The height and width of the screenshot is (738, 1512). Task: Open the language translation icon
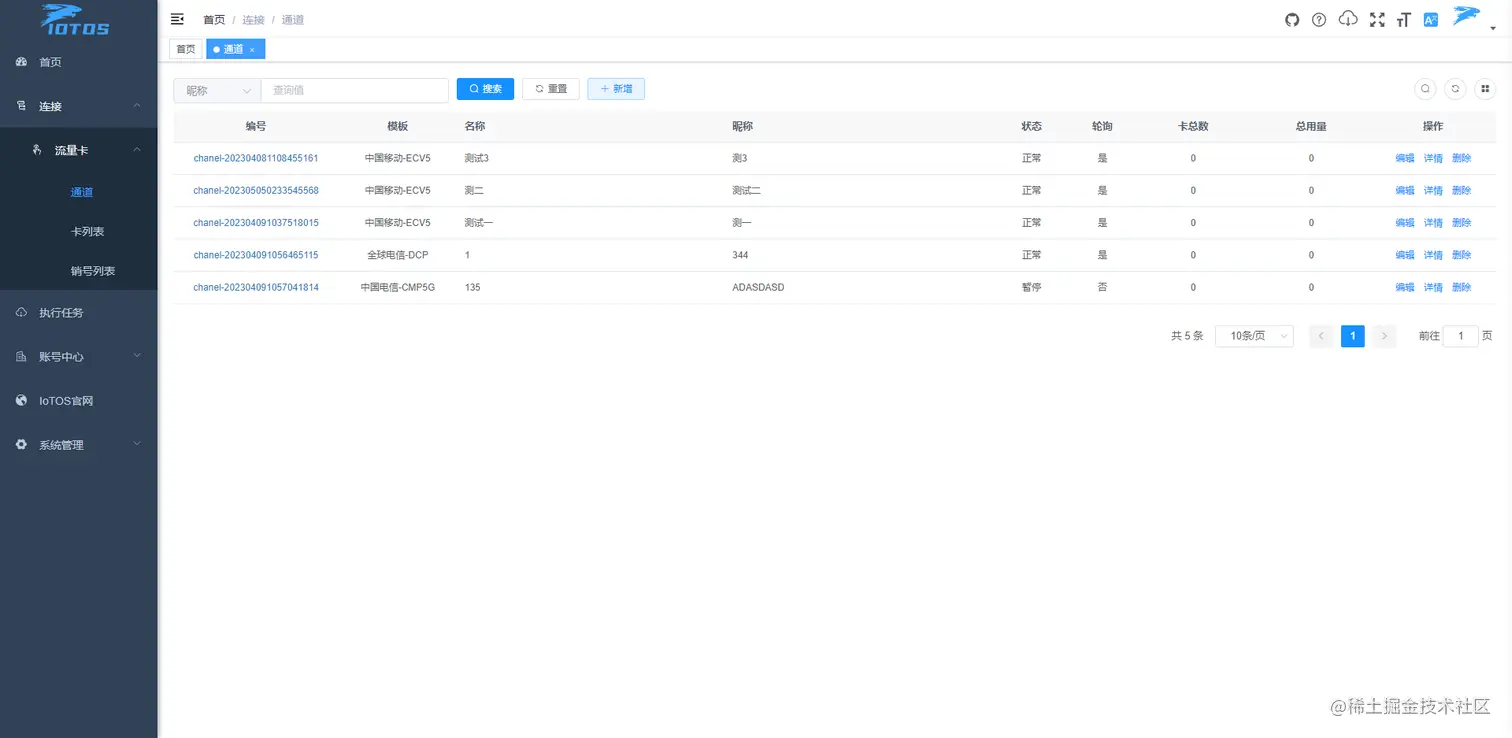tap(1431, 20)
